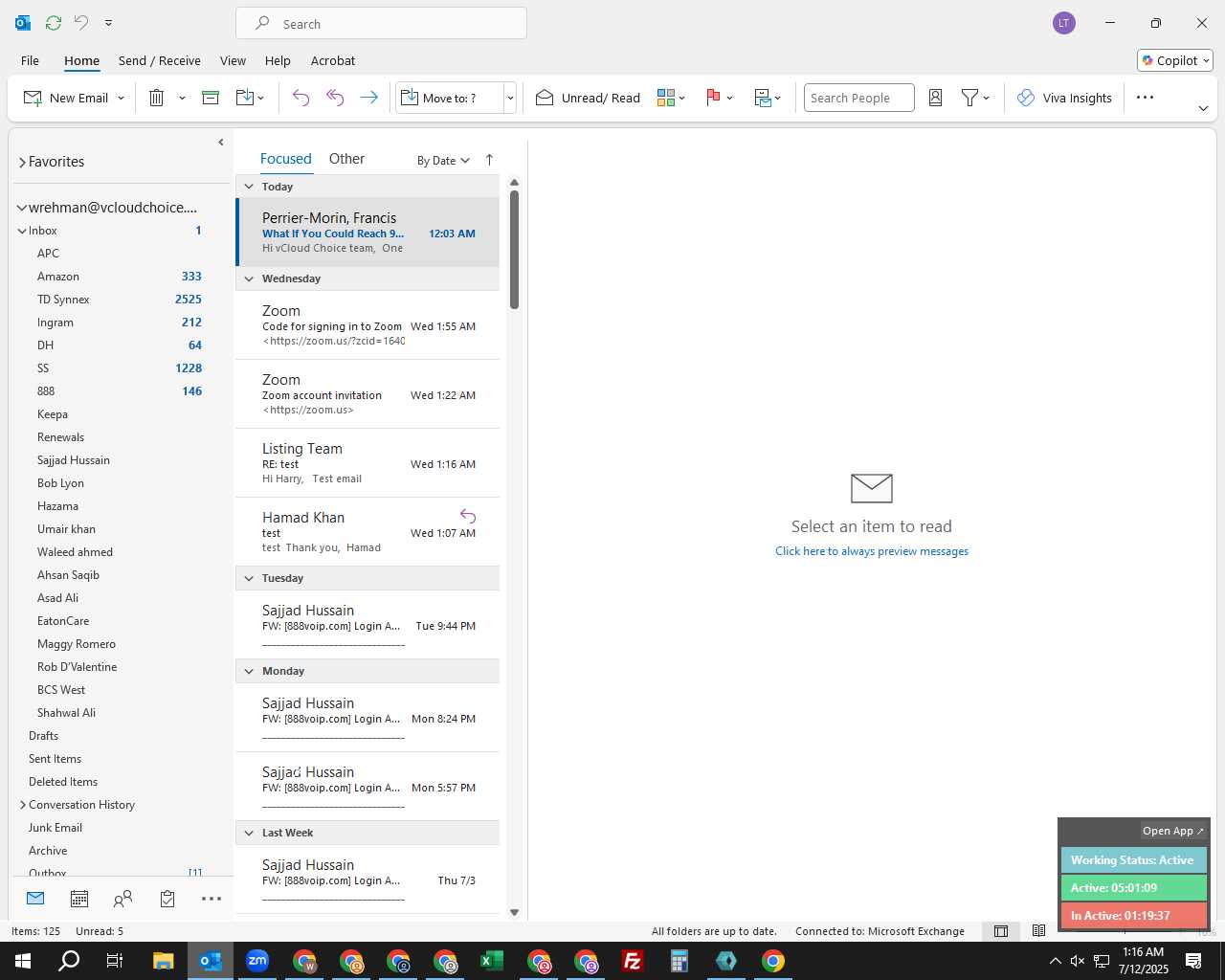This screenshot has width=1225, height=980.
Task: Collapse the Today message group
Action: point(249,187)
